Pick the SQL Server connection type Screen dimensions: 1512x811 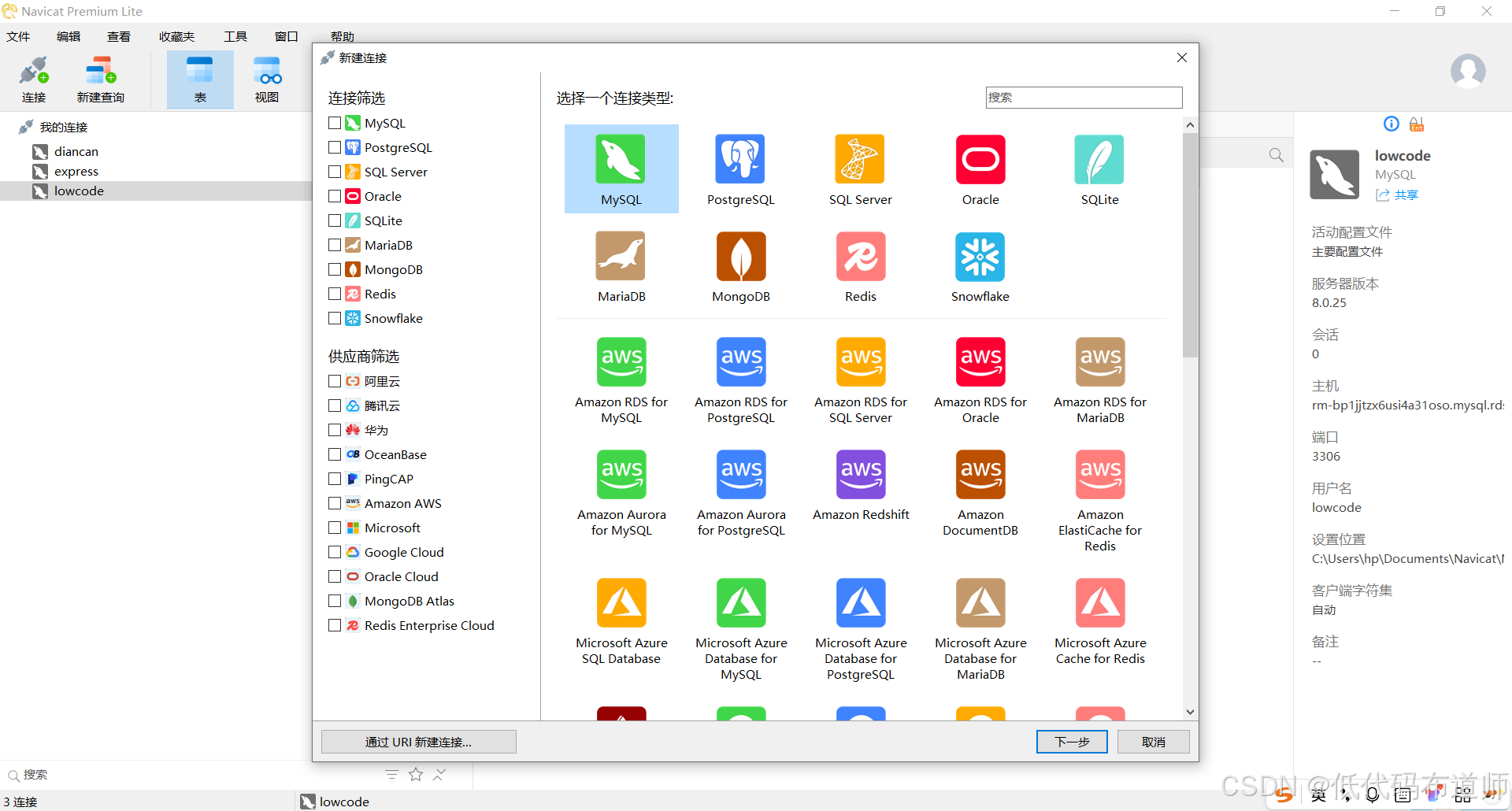pos(860,168)
